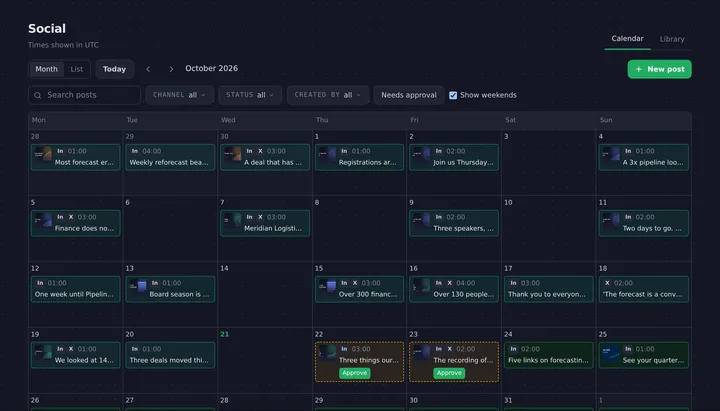This screenshot has width=720, height=411.
Task: Switch to List view
Action: (77, 69)
